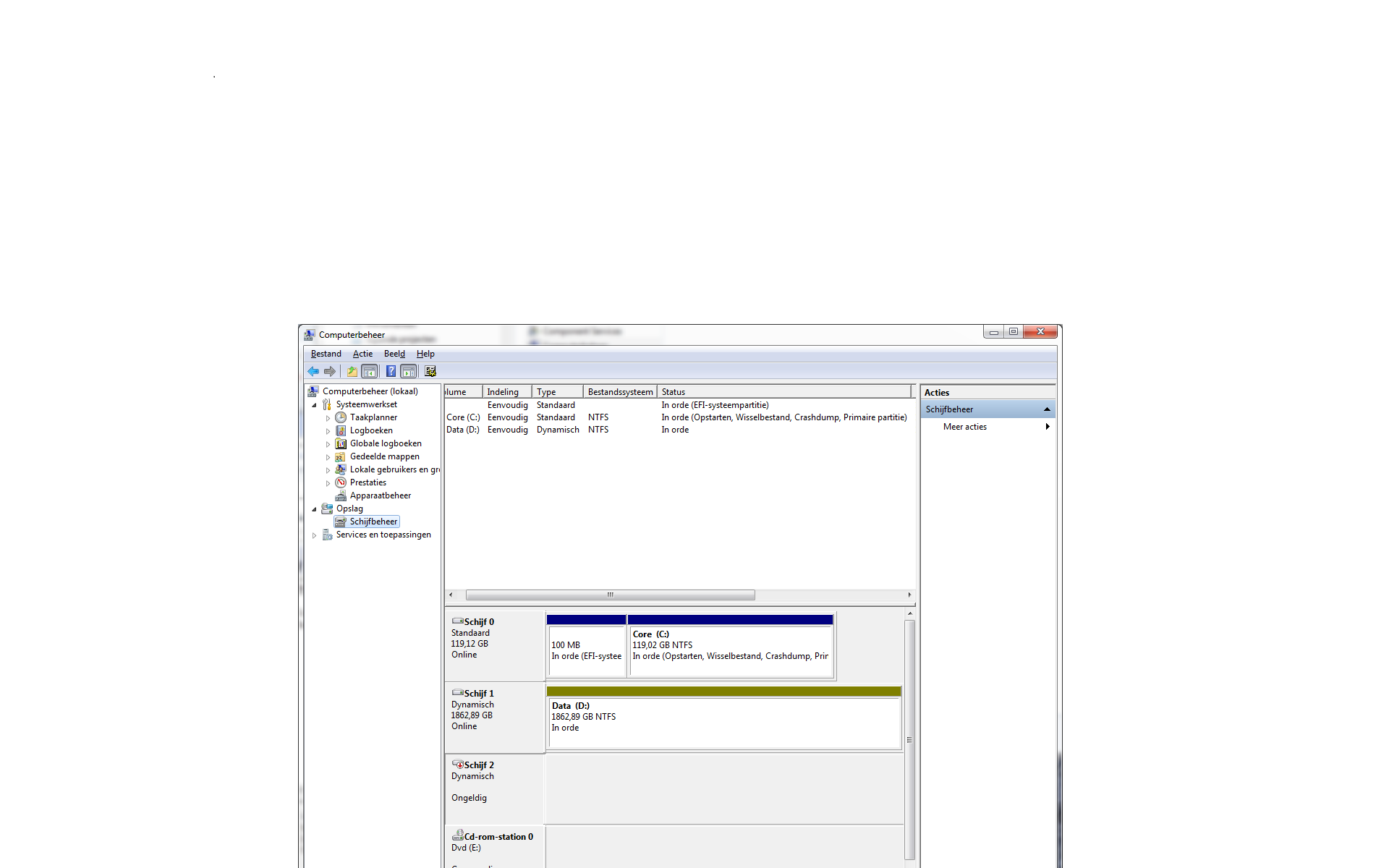The image size is (1389, 868).
Task: Select the olive Data (D:) volume bar
Action: tap(723, 692)
